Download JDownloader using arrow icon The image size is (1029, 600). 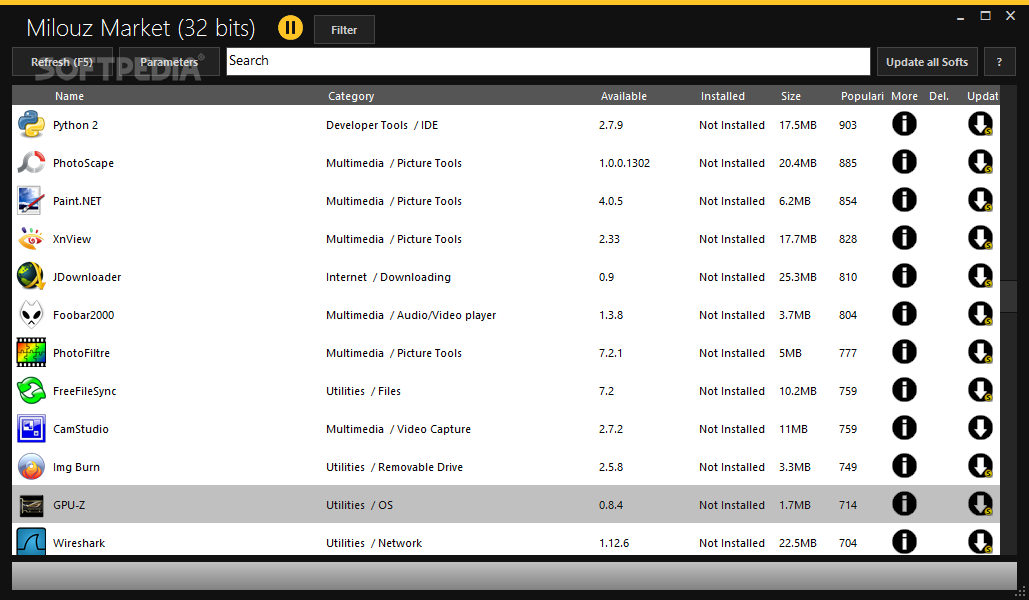(980, 276)
